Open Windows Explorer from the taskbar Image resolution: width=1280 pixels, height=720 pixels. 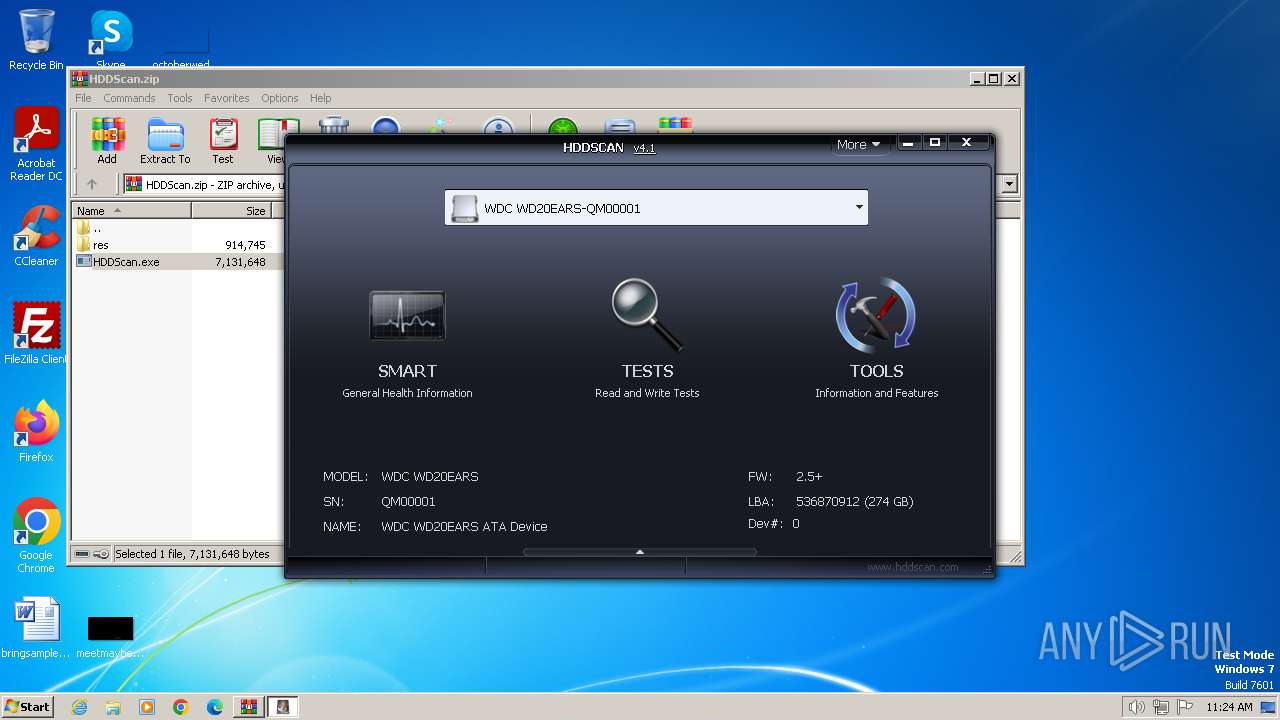pos(113,707)
